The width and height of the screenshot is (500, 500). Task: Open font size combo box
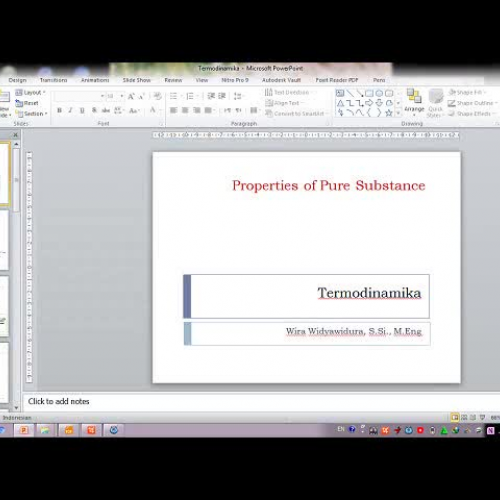[x=115, y=96]
